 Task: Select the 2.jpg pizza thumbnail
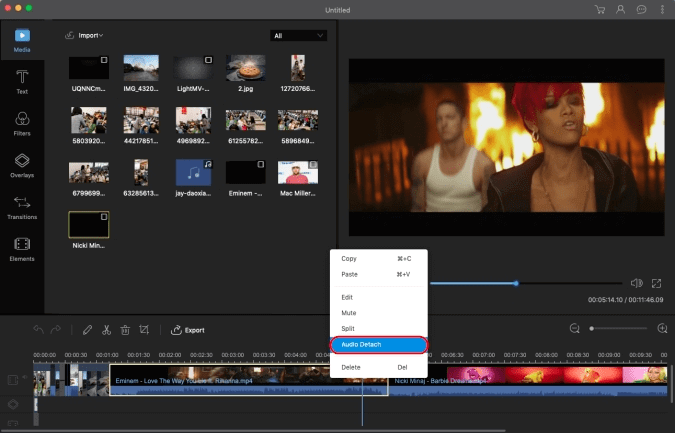click(x=243, y=68)
